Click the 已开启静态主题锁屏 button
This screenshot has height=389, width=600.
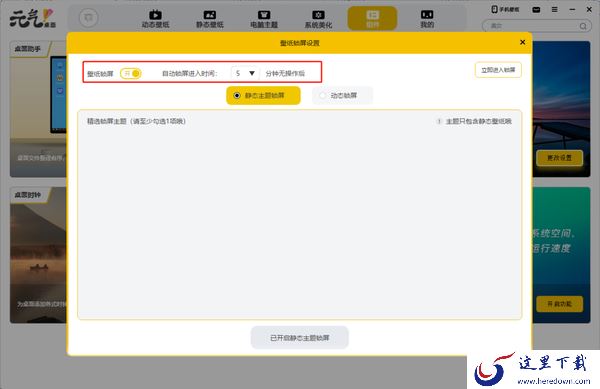point(300,338)
